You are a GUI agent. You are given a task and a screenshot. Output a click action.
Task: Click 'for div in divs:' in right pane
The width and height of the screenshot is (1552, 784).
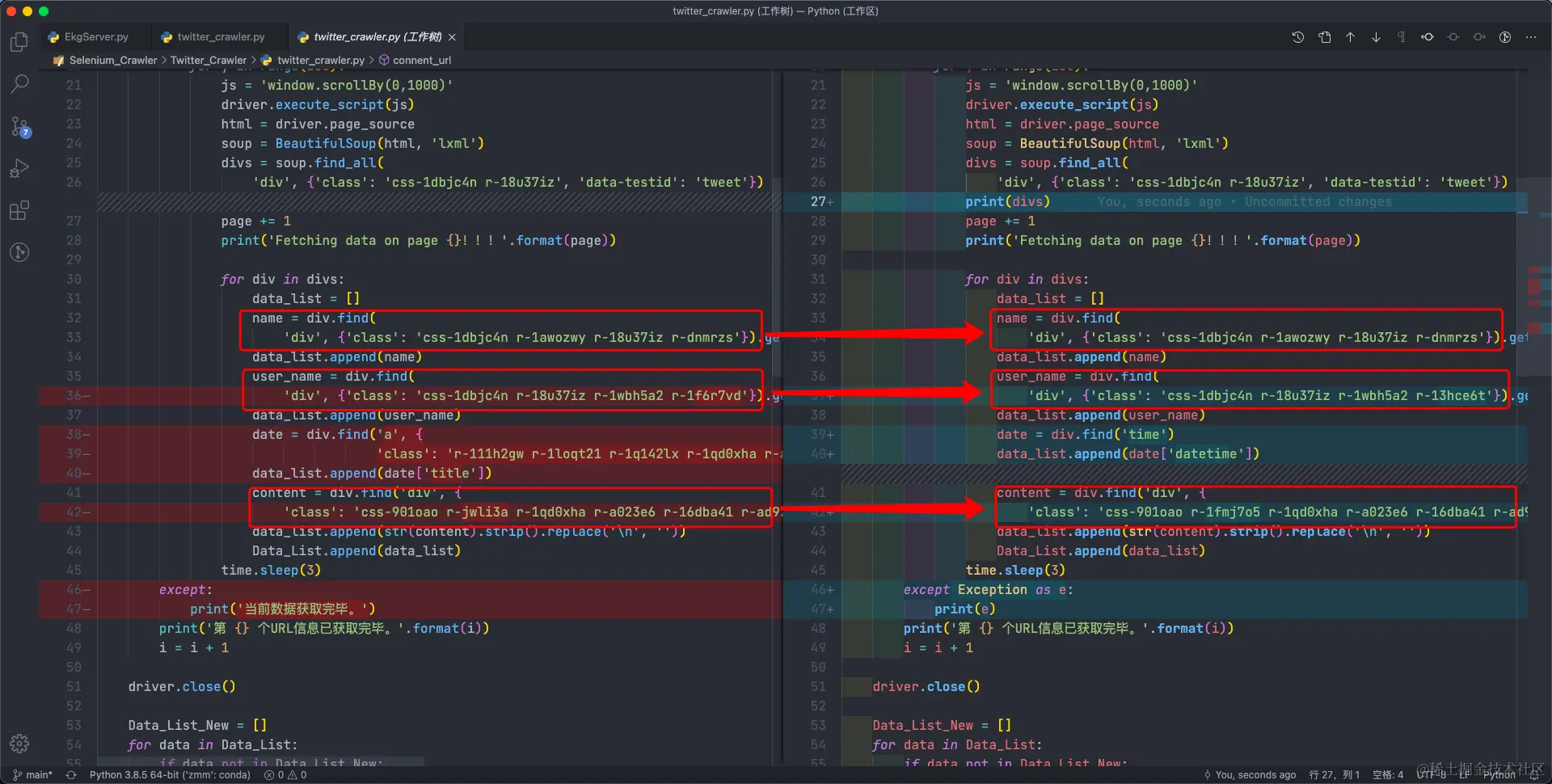point(1027,280)
